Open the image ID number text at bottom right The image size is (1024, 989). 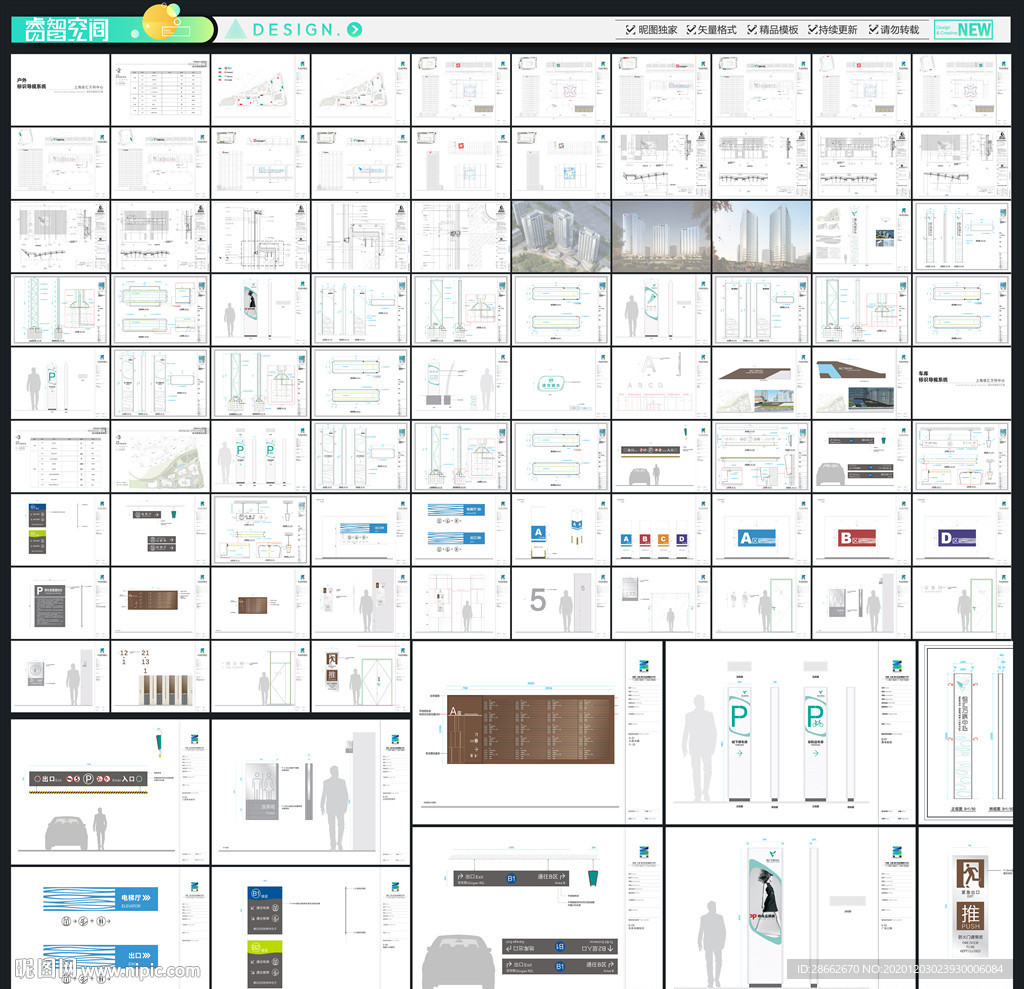pyautogui.click(x=900, y=969)
